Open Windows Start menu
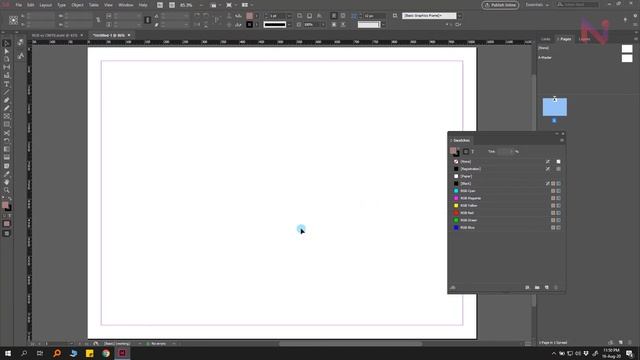640x360 pixels. (8, 353)
